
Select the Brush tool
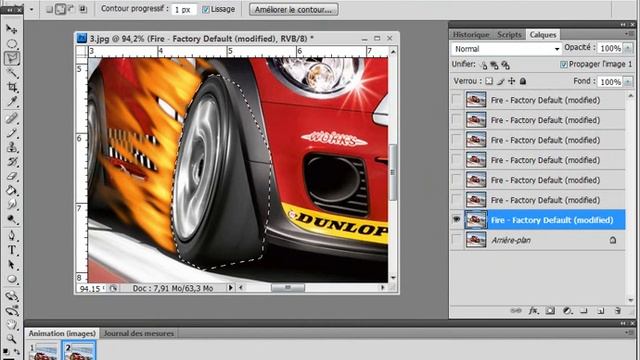point(11,133)
